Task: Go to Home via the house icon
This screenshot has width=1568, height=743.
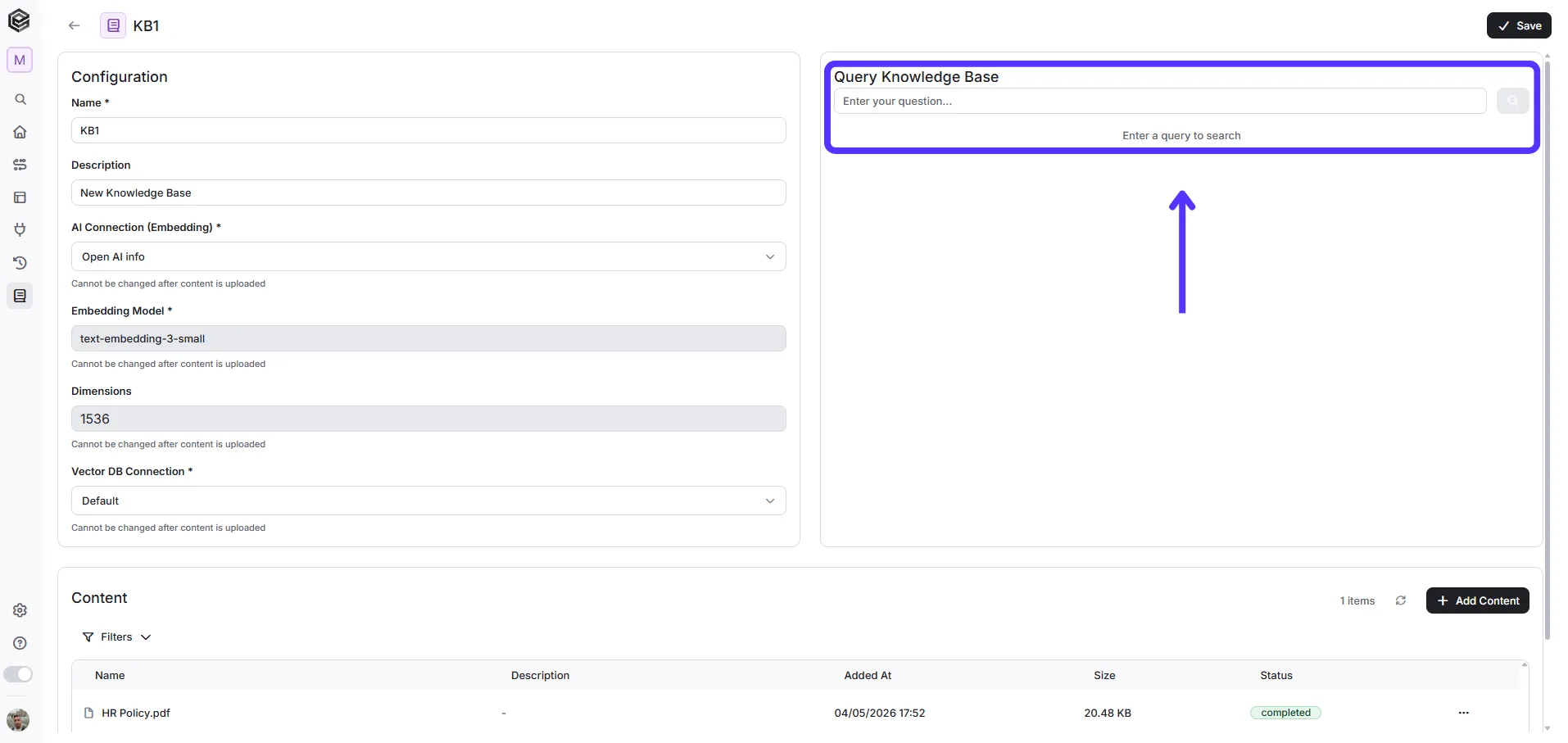Action: (x=20, y=132)
